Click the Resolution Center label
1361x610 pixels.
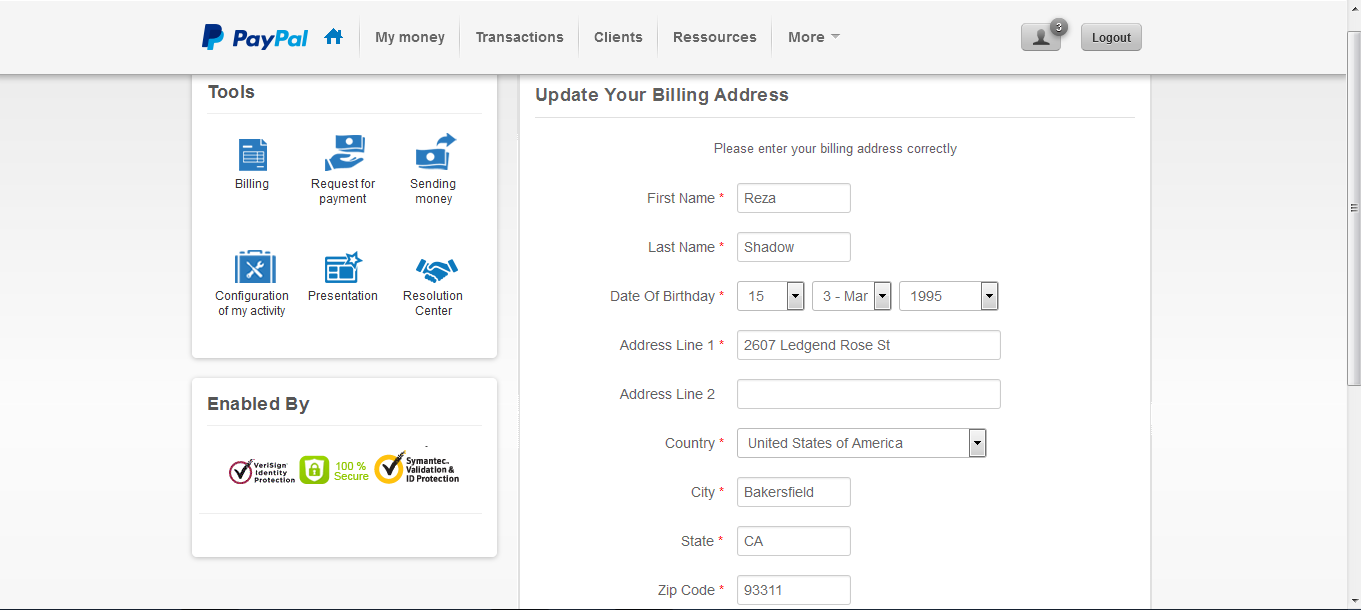pyautogui.click(x=433, y=303)
